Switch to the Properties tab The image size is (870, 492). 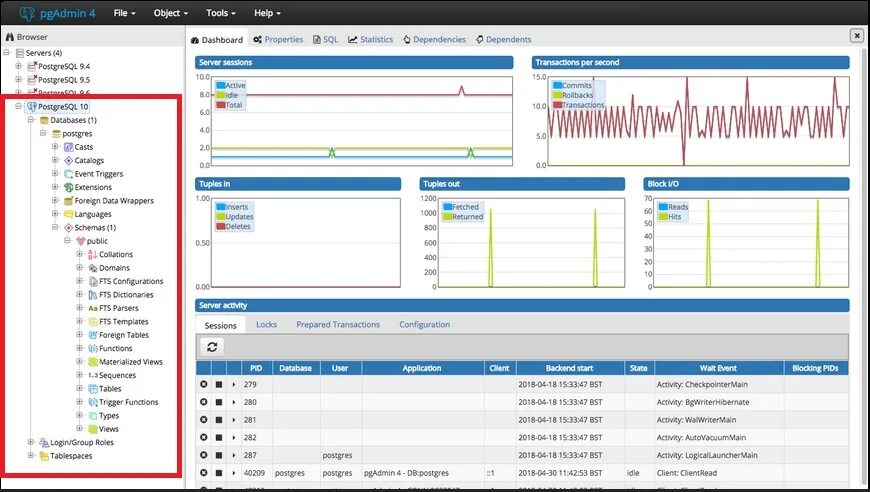(278, 39)
